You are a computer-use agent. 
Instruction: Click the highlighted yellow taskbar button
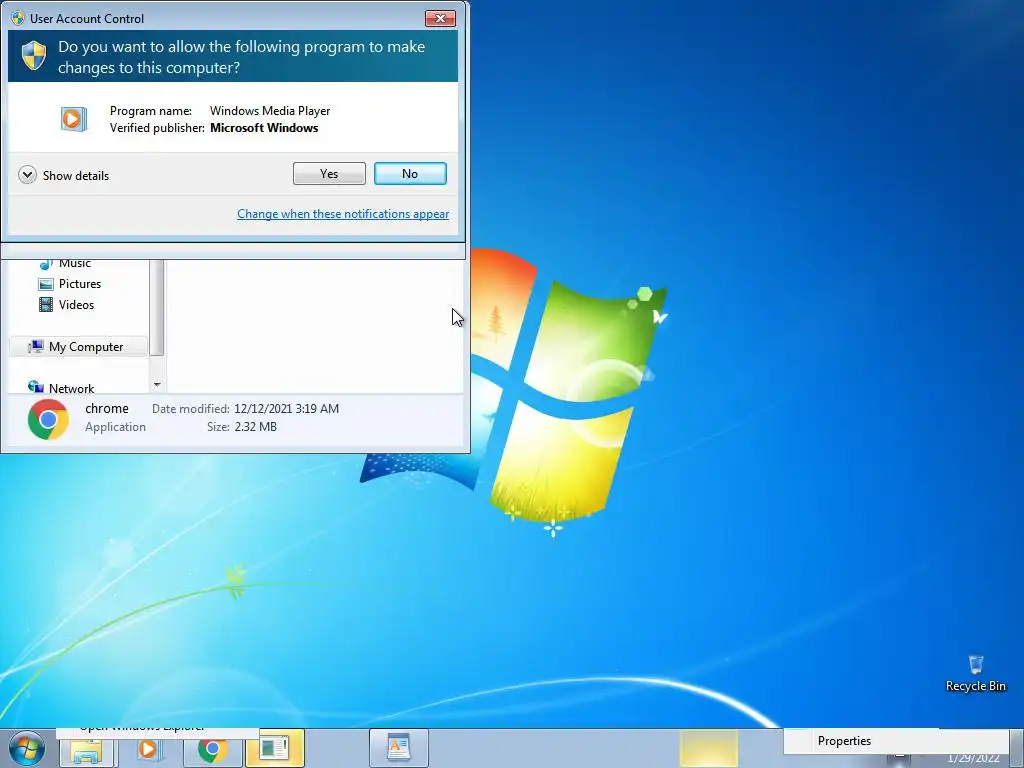709,748
